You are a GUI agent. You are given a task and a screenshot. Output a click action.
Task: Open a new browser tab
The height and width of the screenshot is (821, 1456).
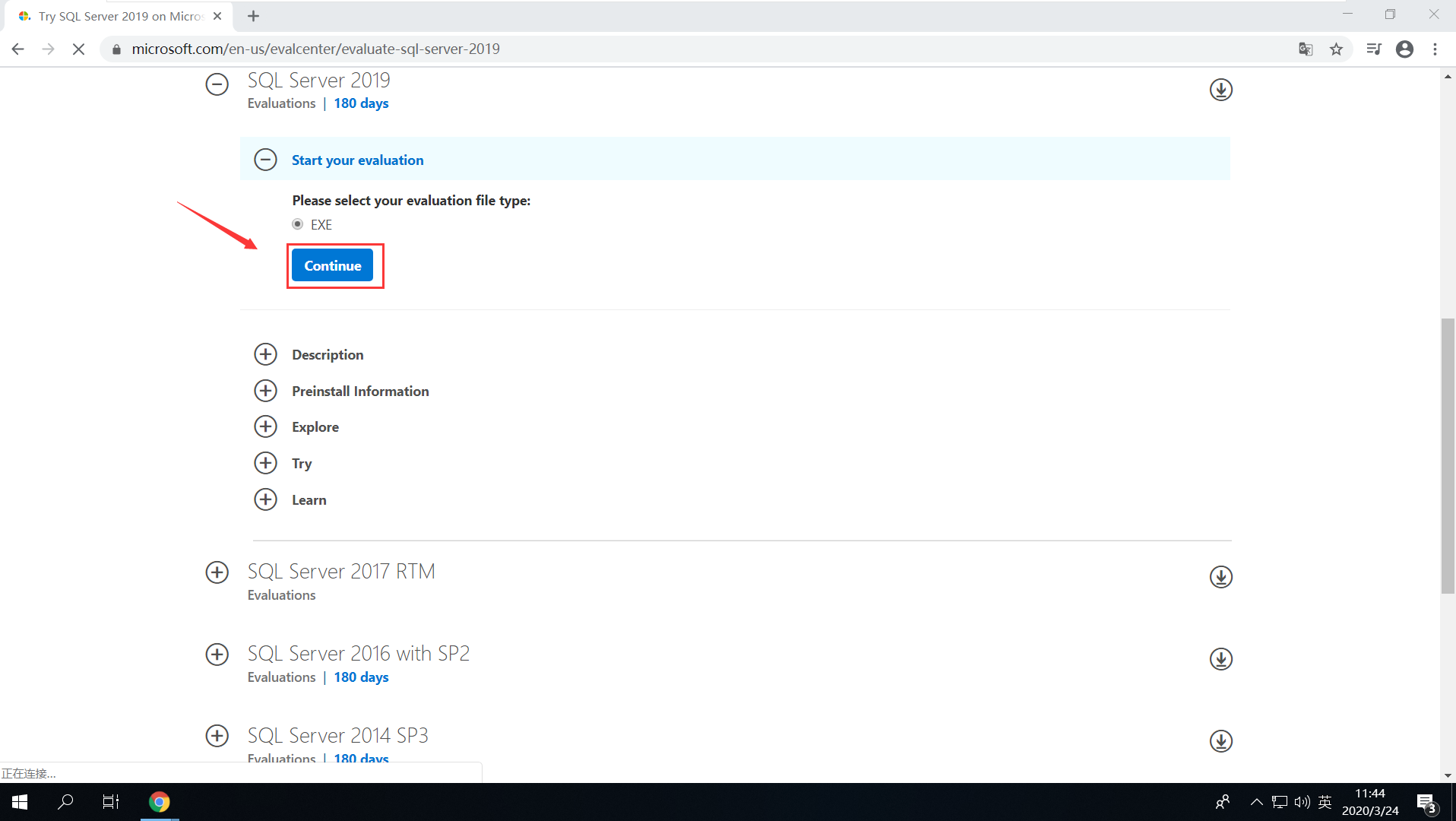(254, 15)
